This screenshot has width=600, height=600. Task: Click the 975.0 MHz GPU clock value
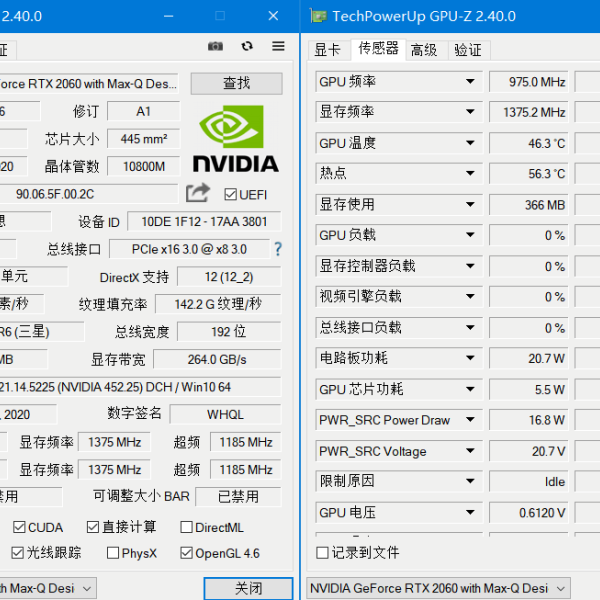point(528,82)
